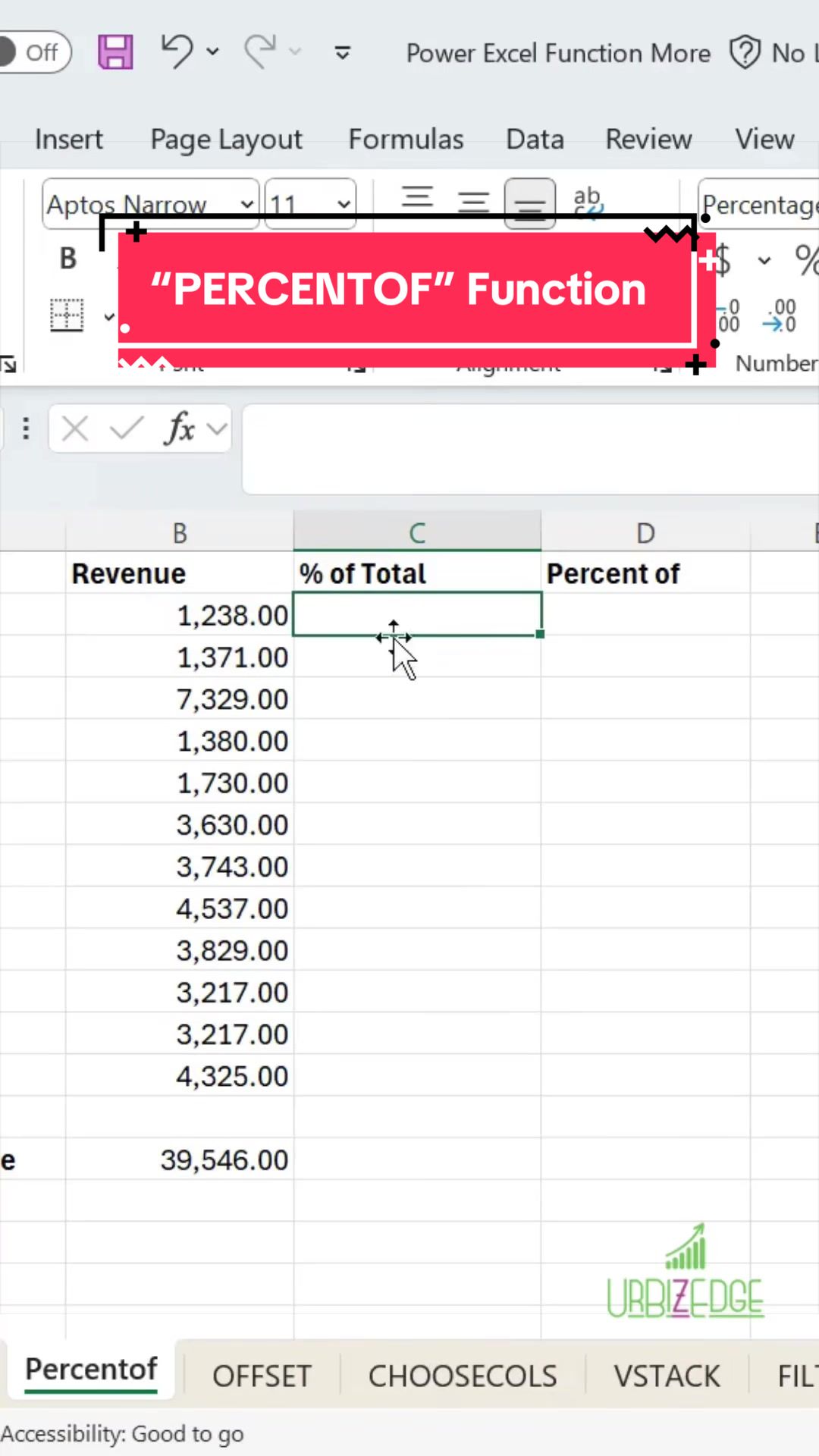Image resolution: width=819 pixels, height=1456 pixels.
Task: Open the Insert ribbon tab
Action: click(x=68, y=140)
